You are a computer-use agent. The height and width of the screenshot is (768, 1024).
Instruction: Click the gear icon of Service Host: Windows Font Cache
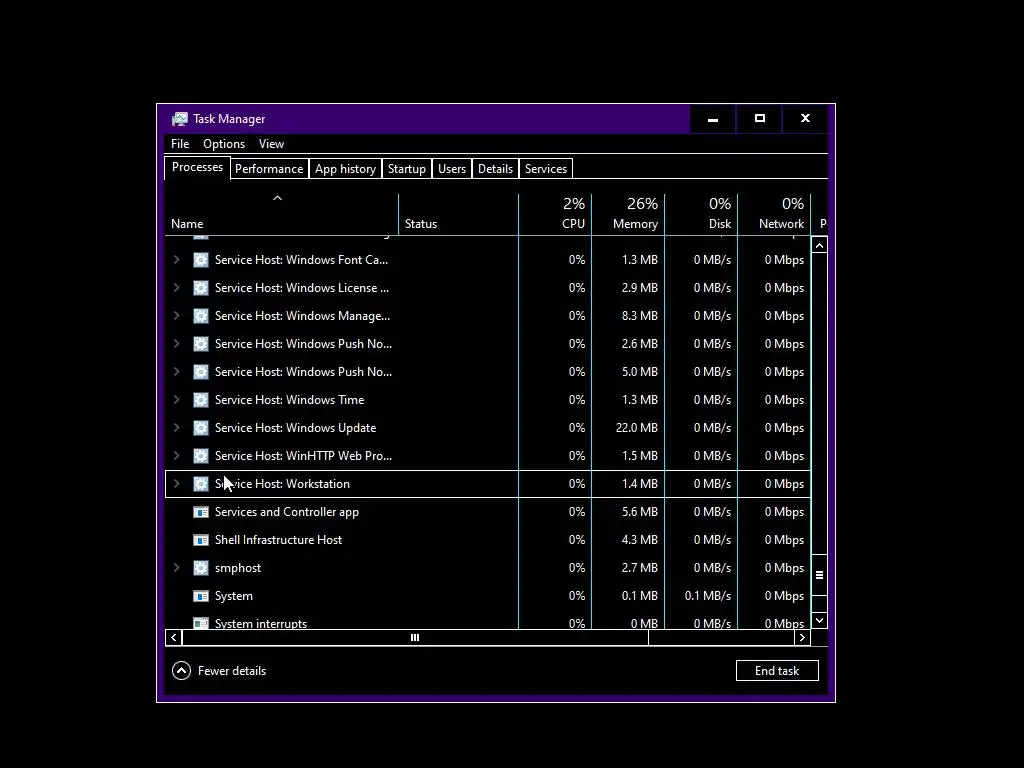coord(201,260)
